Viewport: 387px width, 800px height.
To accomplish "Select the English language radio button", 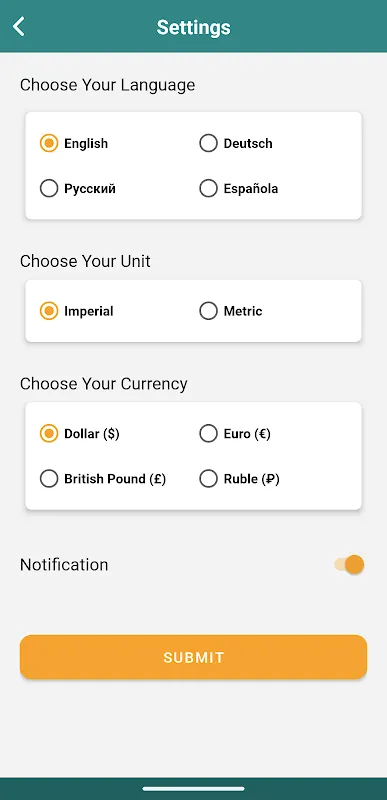I will [x=49, y=143].
